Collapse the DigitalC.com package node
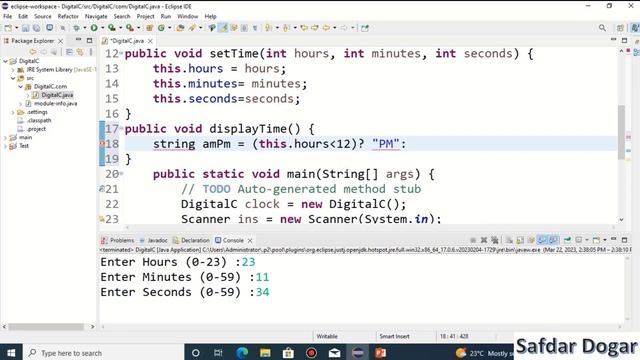This screenshot has height=360, width=640. [x=20, y=87]
